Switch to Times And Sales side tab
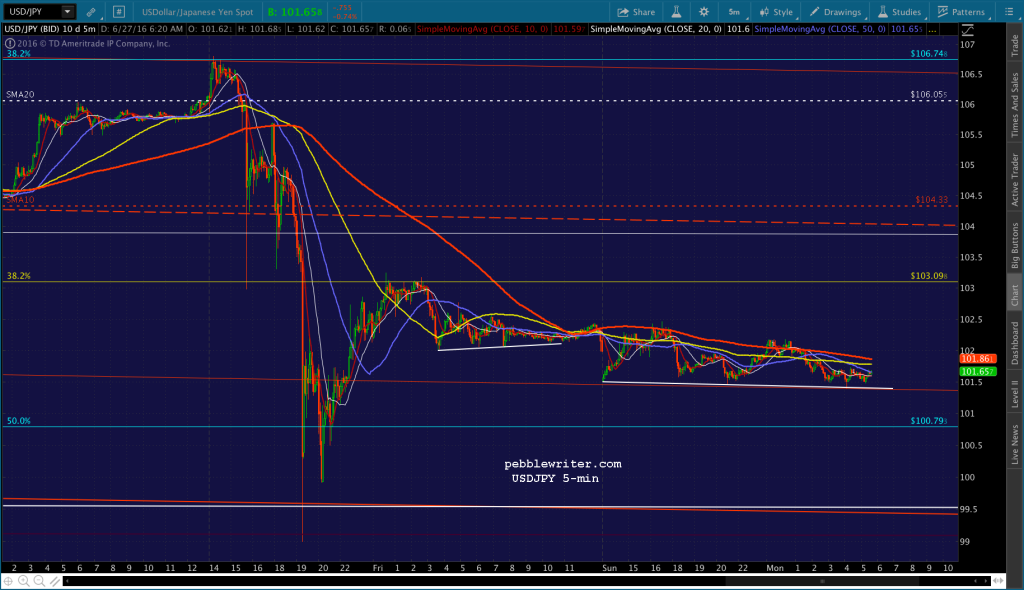This screenshot has width=1024, height=590. [1015, 105]
